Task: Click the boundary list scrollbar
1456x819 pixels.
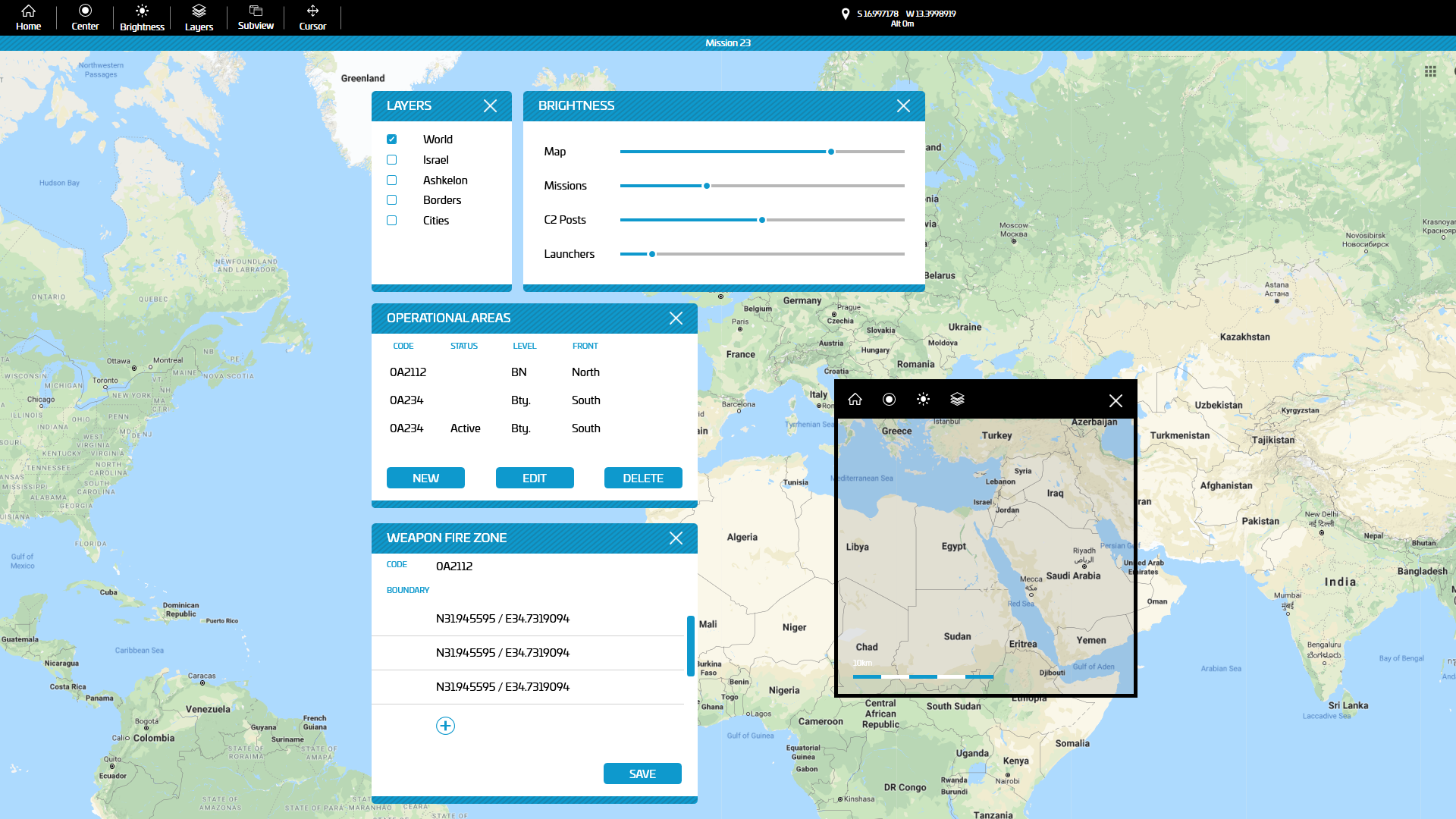Action: click(691, 646)
